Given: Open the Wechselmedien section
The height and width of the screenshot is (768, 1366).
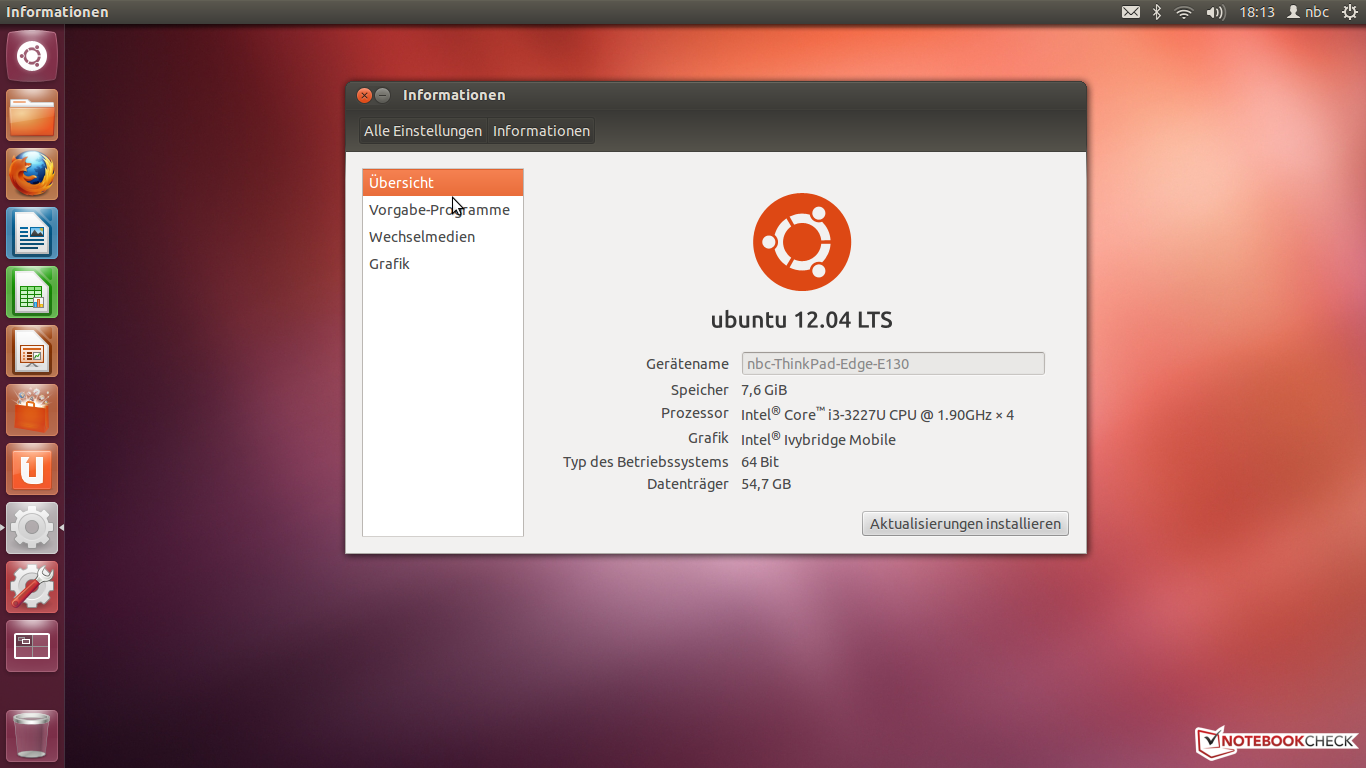Looking at the screenshot, I should (x=443, y=237).
